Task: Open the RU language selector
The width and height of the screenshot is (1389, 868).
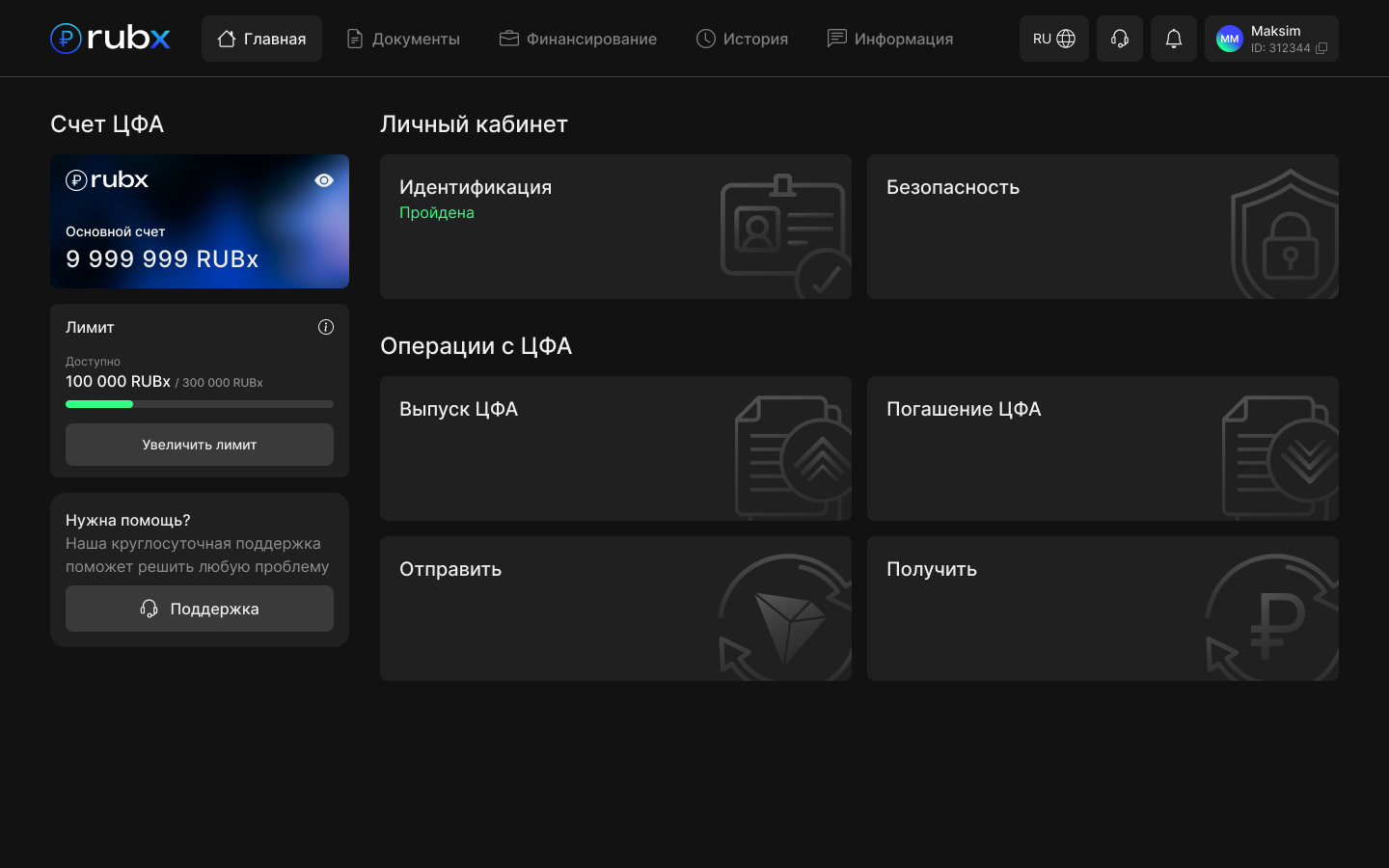Action: 1053,39
